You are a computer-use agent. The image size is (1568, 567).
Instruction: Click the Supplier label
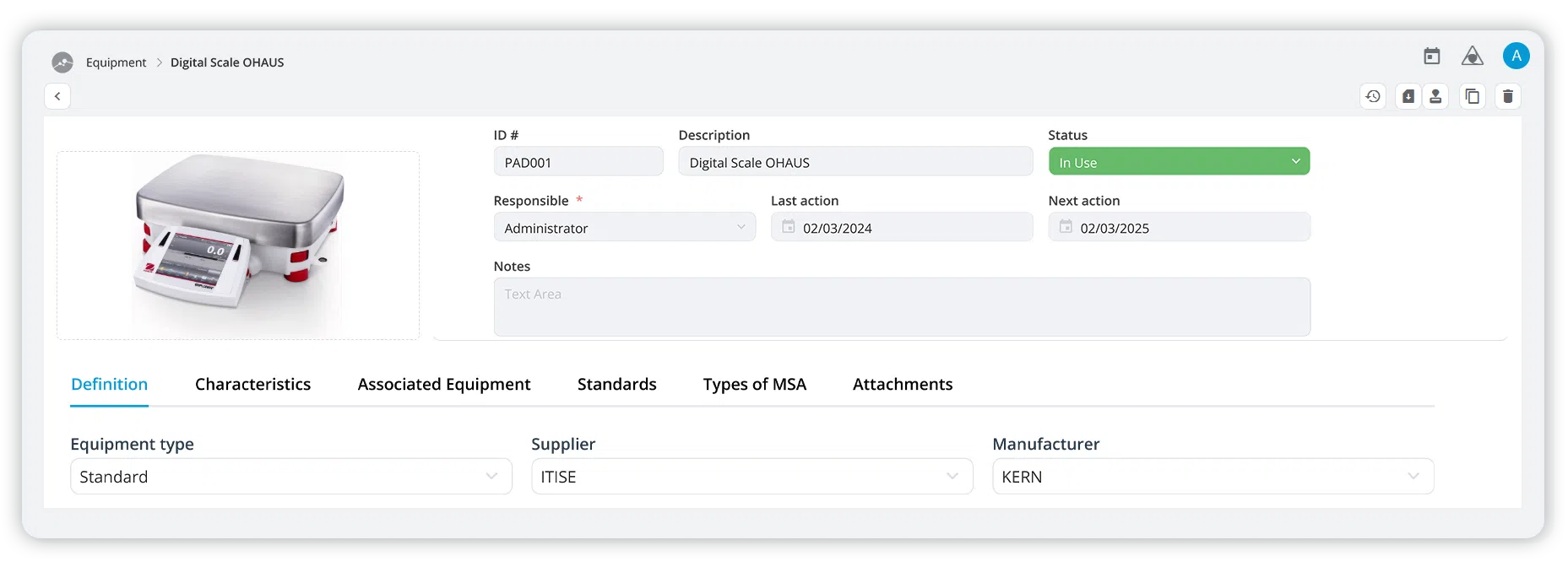click(563, 445)
